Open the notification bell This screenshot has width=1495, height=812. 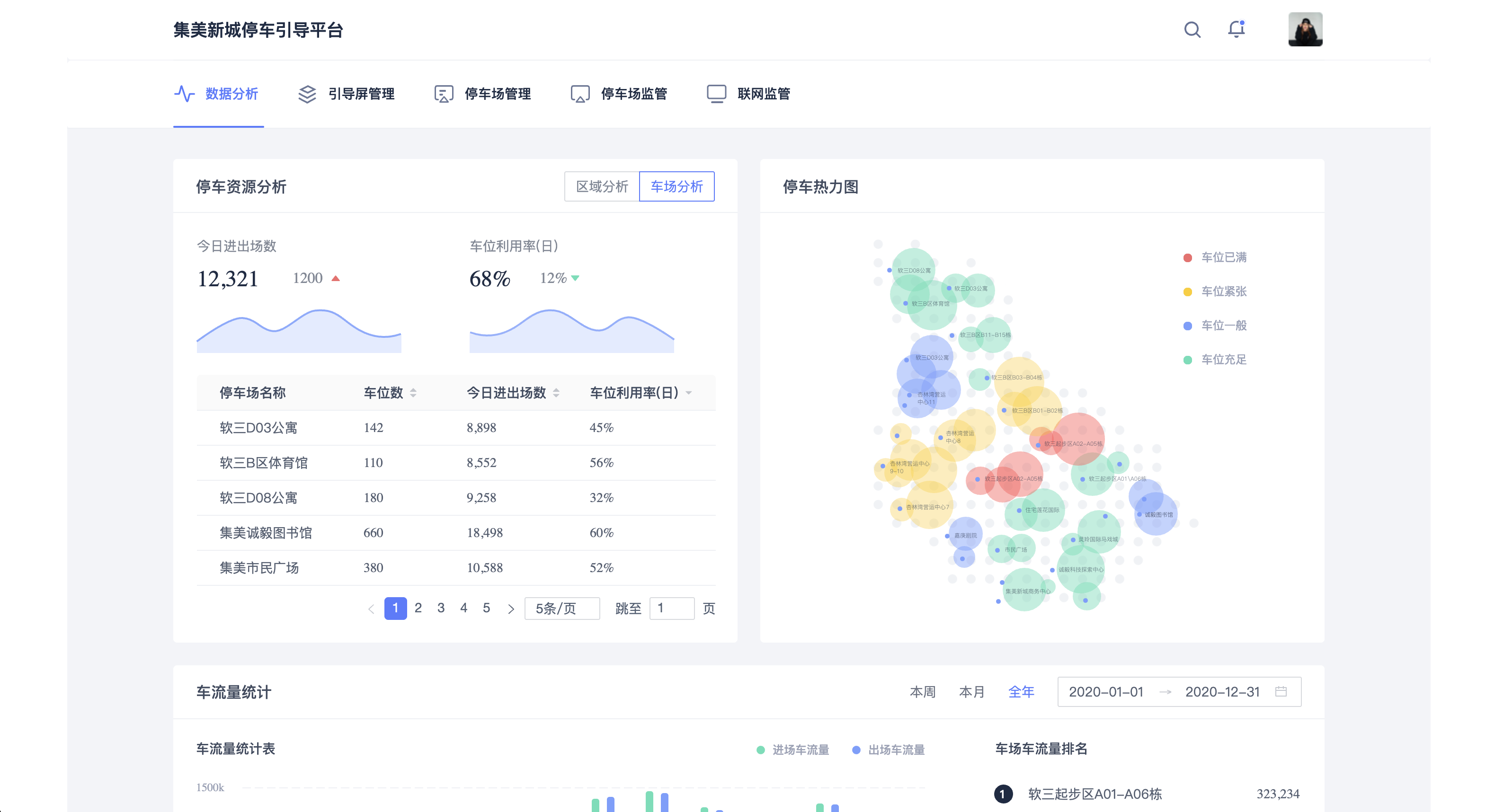(x=1237, y=29)
